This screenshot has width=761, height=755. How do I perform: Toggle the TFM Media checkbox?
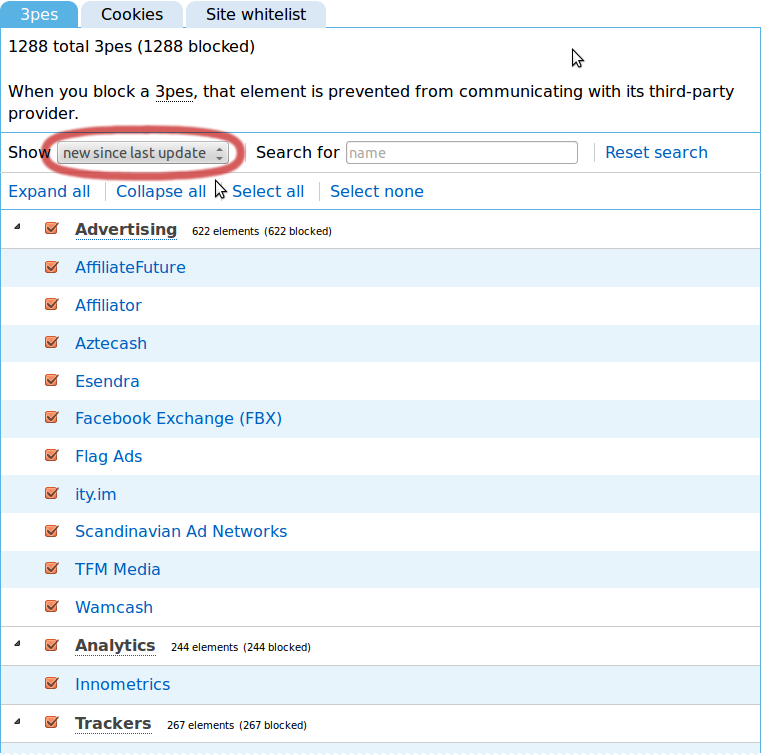pos(52,569)
